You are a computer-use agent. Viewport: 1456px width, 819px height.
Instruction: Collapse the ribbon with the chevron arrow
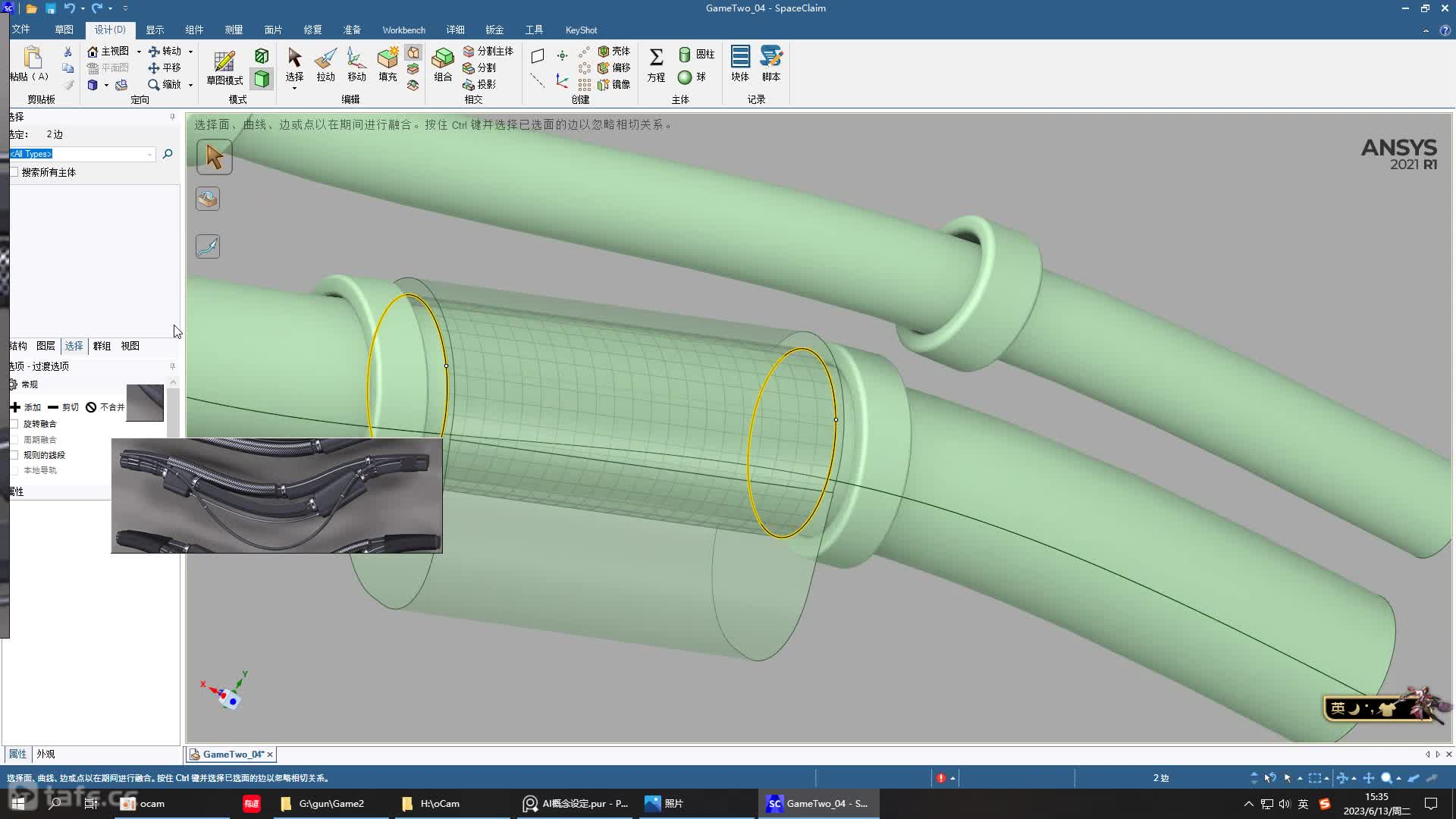coord(1426,30)
